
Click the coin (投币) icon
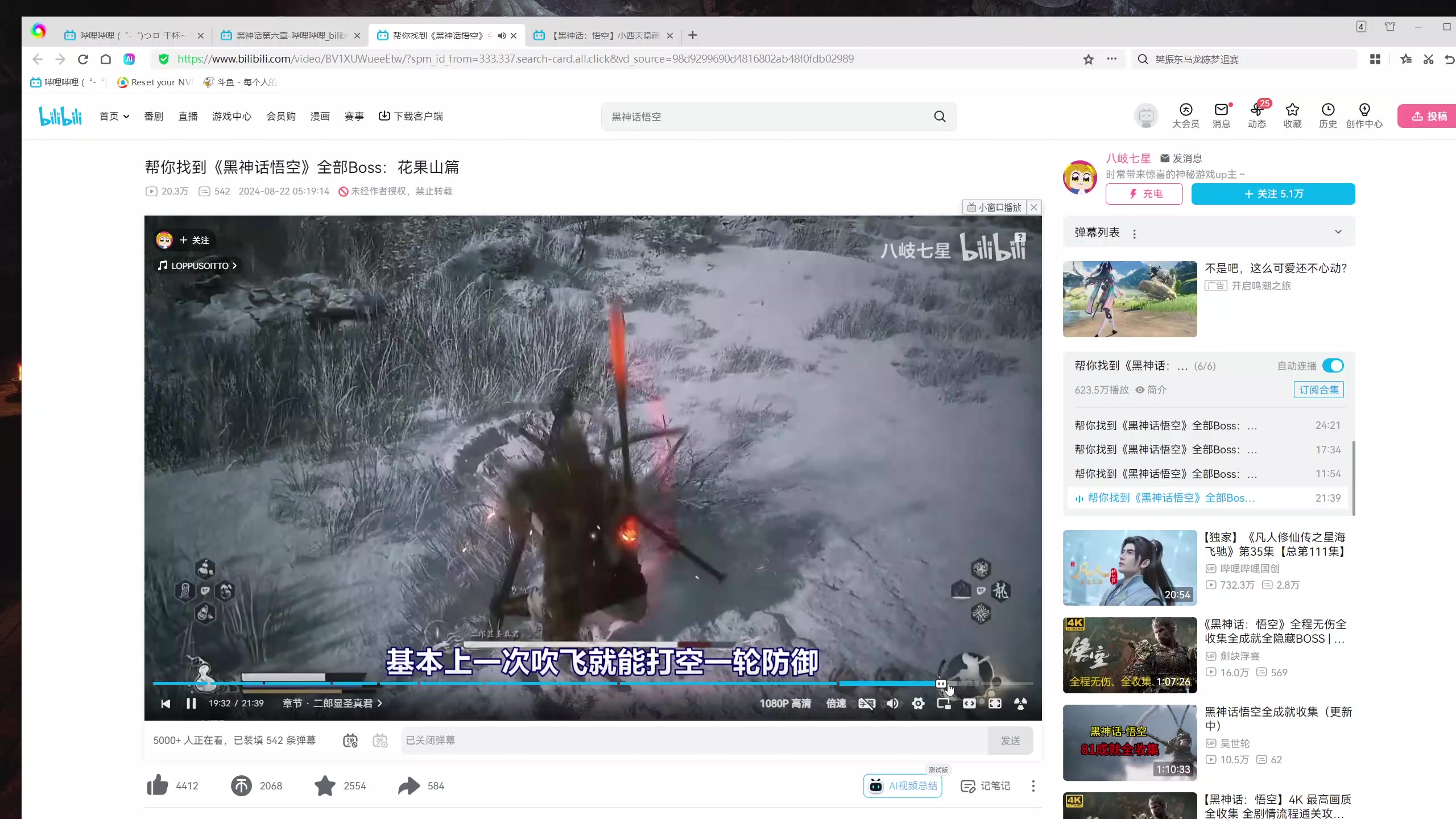pyautogui.click(x=241, y=785)
